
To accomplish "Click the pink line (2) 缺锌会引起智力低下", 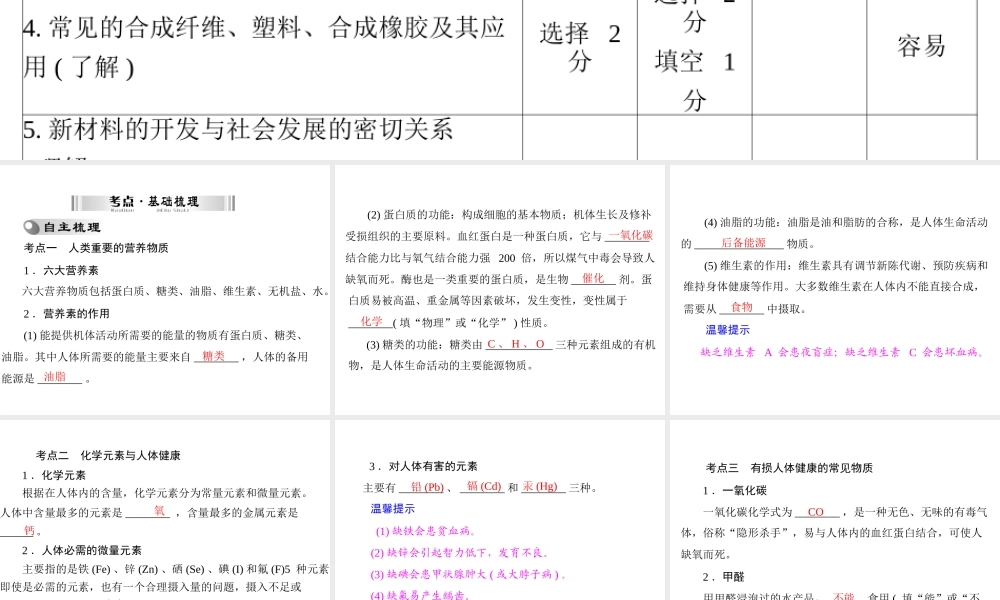I will pyautogui.click(x=459, y=553).
